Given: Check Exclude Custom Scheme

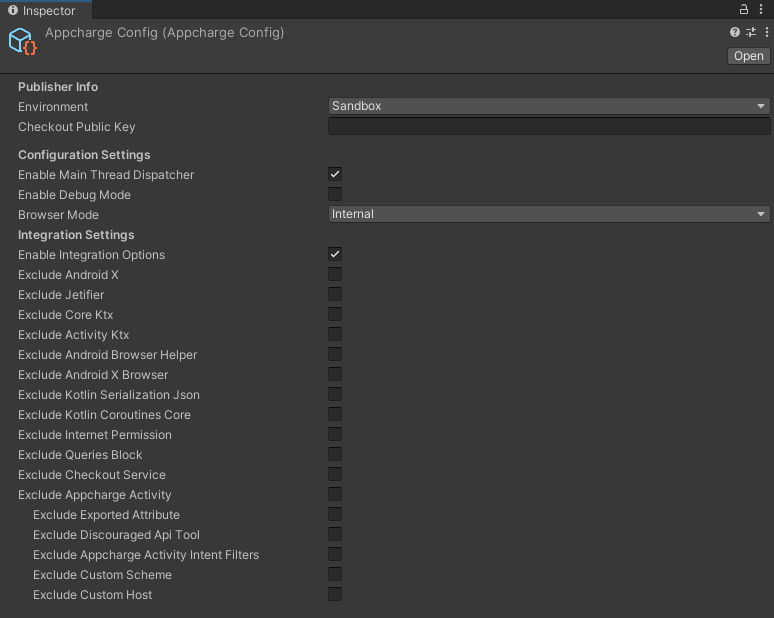Looking at the screenshot, I should coord(335,574).
